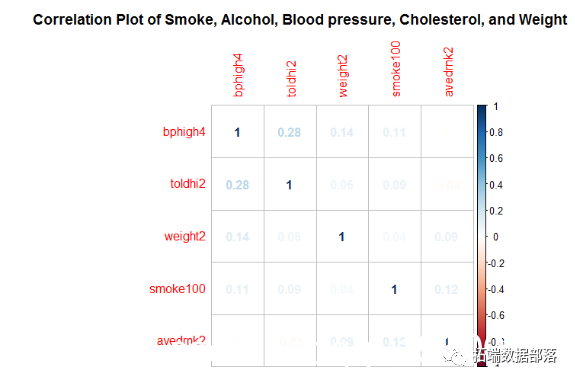The image size is (575, 382).
Task: Select the 0.14 cell in weight2 row
Action: point(237,237)
